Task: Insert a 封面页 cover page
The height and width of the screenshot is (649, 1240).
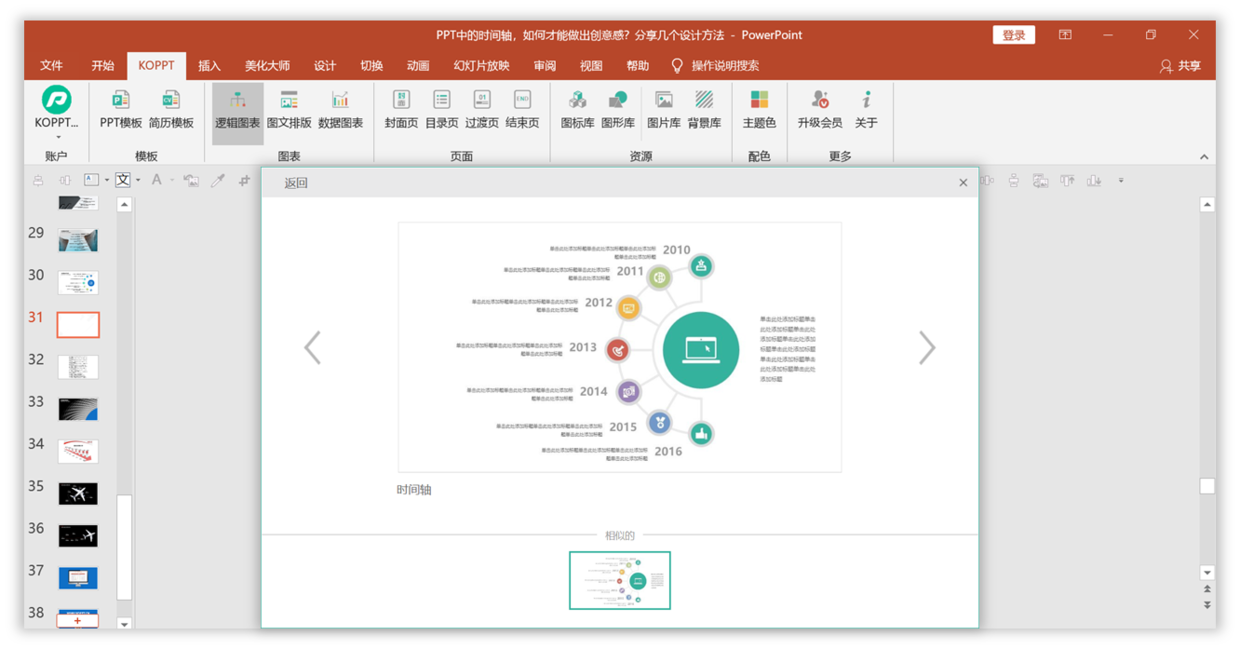Action: (401, 110)
